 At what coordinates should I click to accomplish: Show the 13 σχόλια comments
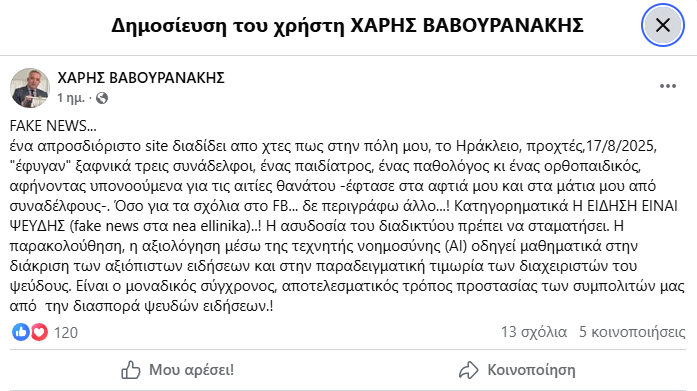[x=534, y=332]
